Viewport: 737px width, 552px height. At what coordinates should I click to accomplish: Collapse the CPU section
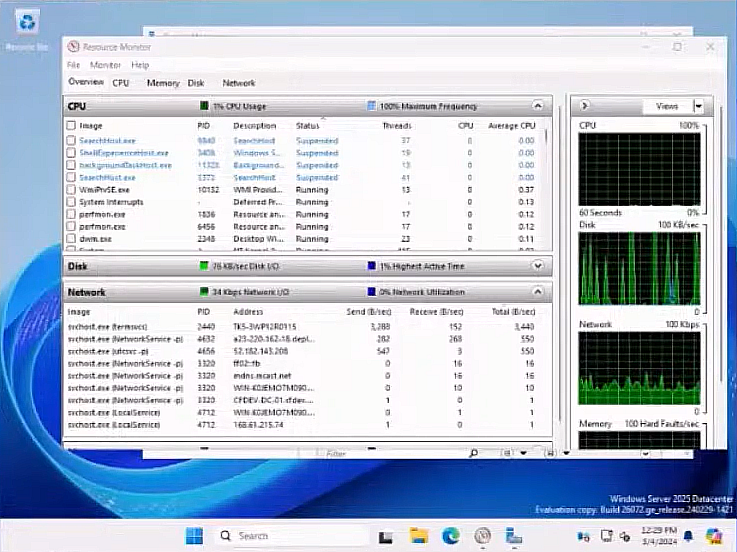point(538,106)
